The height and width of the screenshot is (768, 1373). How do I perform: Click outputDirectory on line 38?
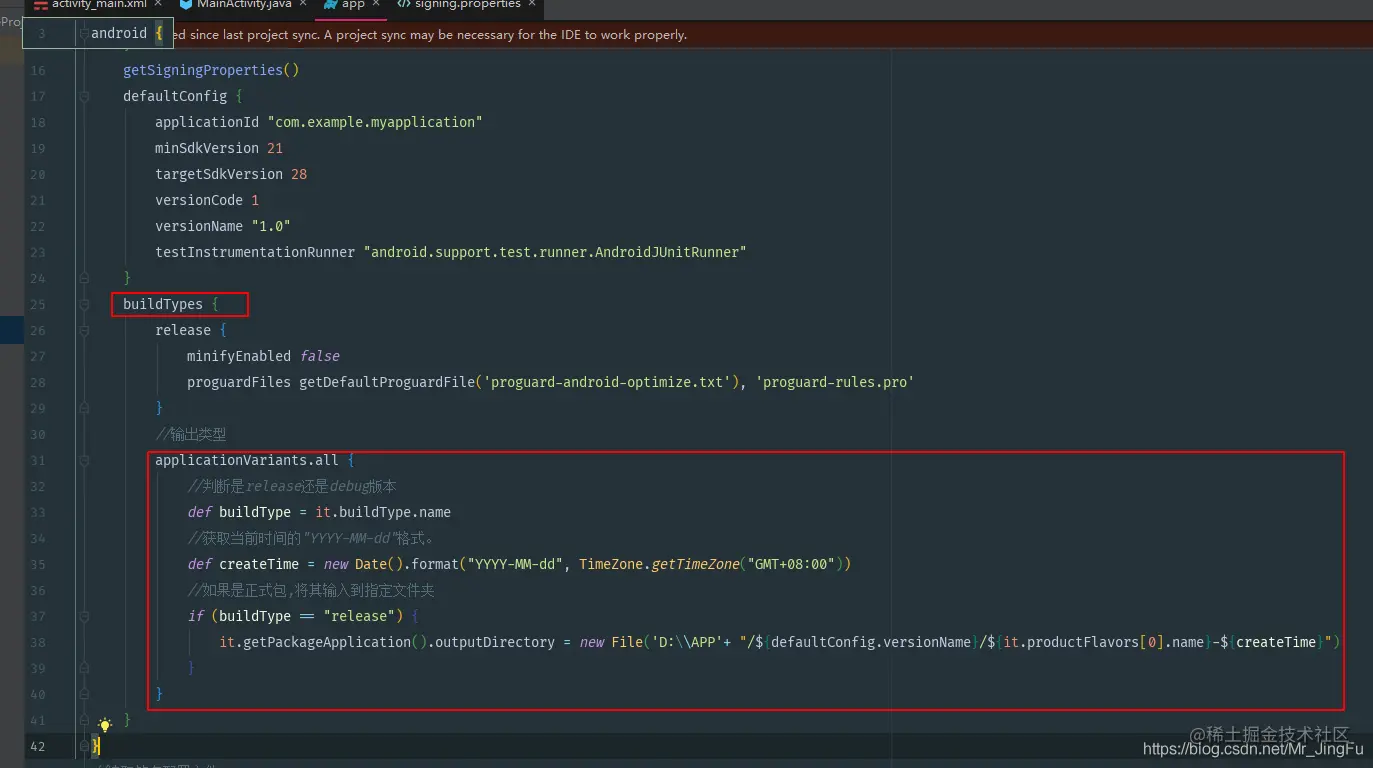[x=495, y=642]
